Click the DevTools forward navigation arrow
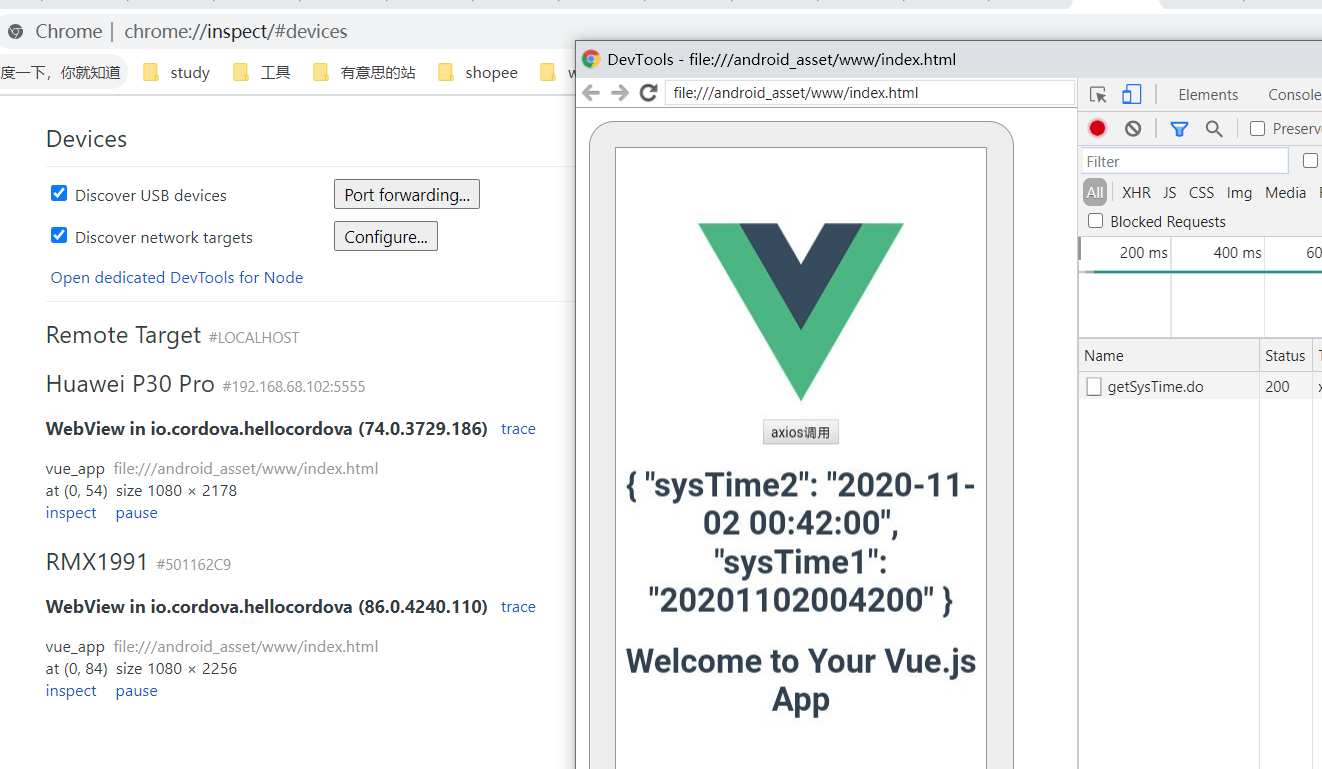Screen dimensions: 1322x769 coord(620,93)
